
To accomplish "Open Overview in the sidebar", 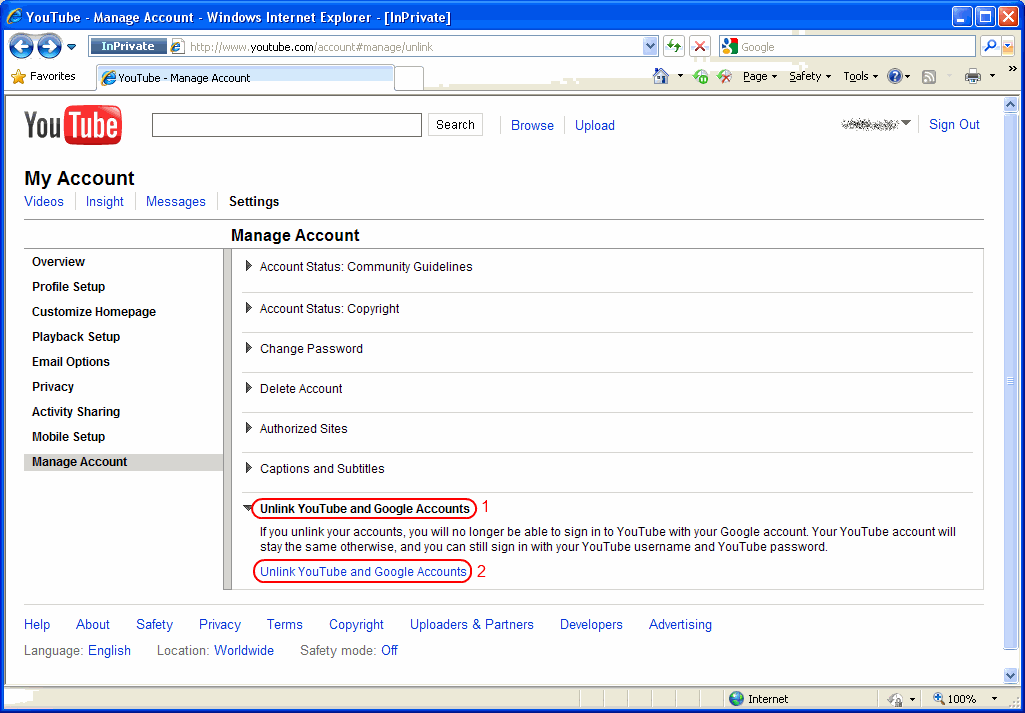I will [58, 261].
